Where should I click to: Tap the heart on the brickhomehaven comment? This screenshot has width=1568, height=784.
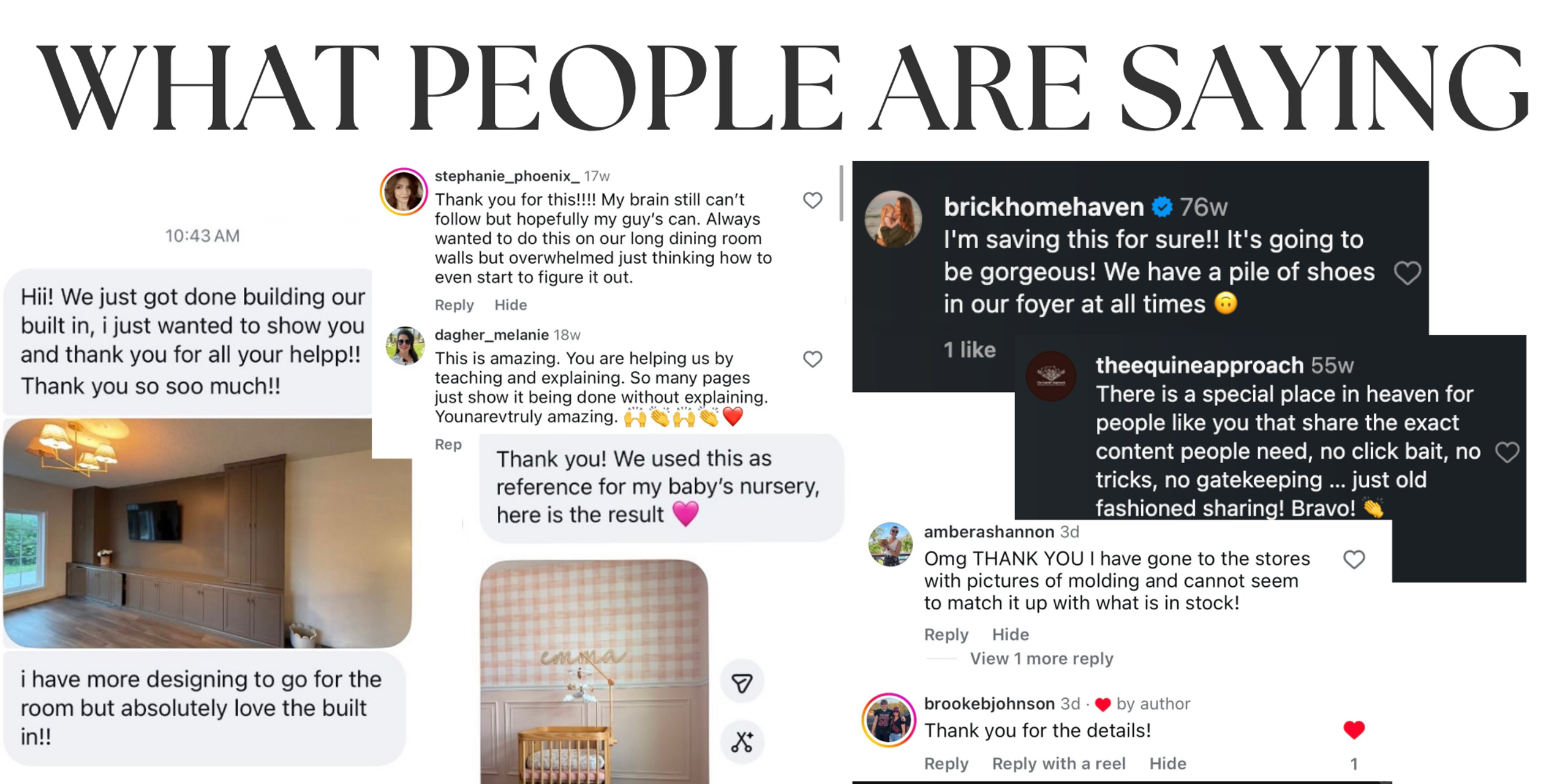pos(1407,273)
